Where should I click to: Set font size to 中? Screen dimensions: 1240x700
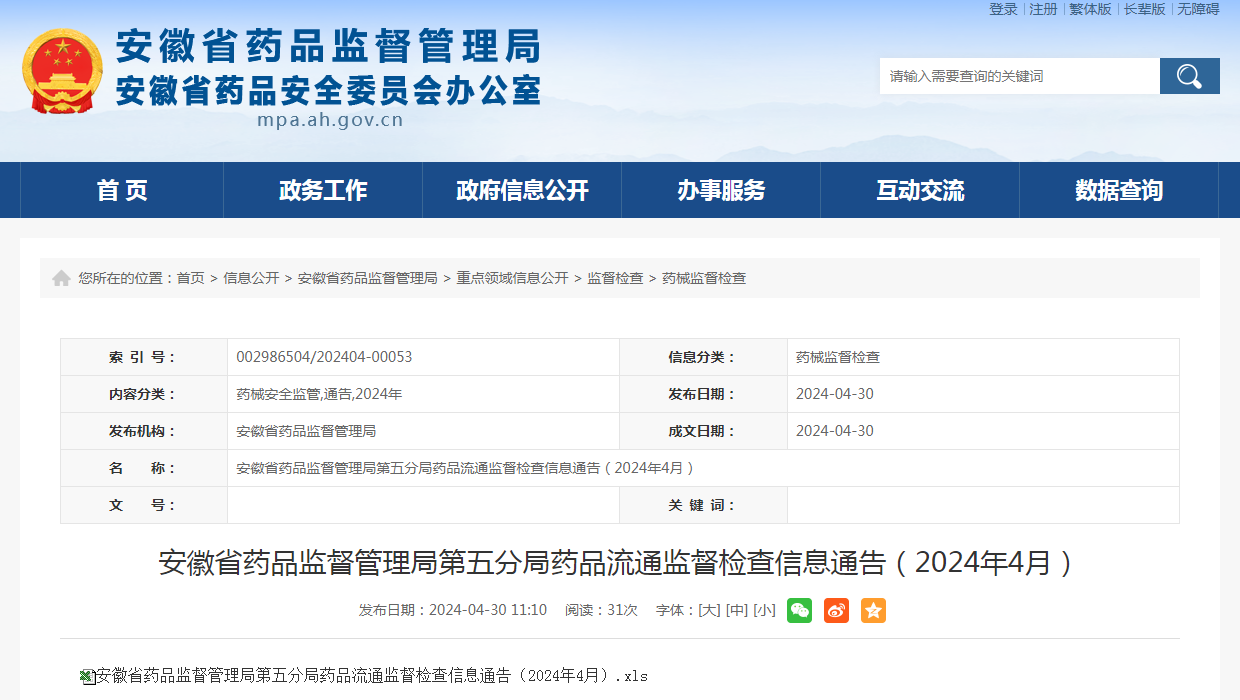click(737, 610)
